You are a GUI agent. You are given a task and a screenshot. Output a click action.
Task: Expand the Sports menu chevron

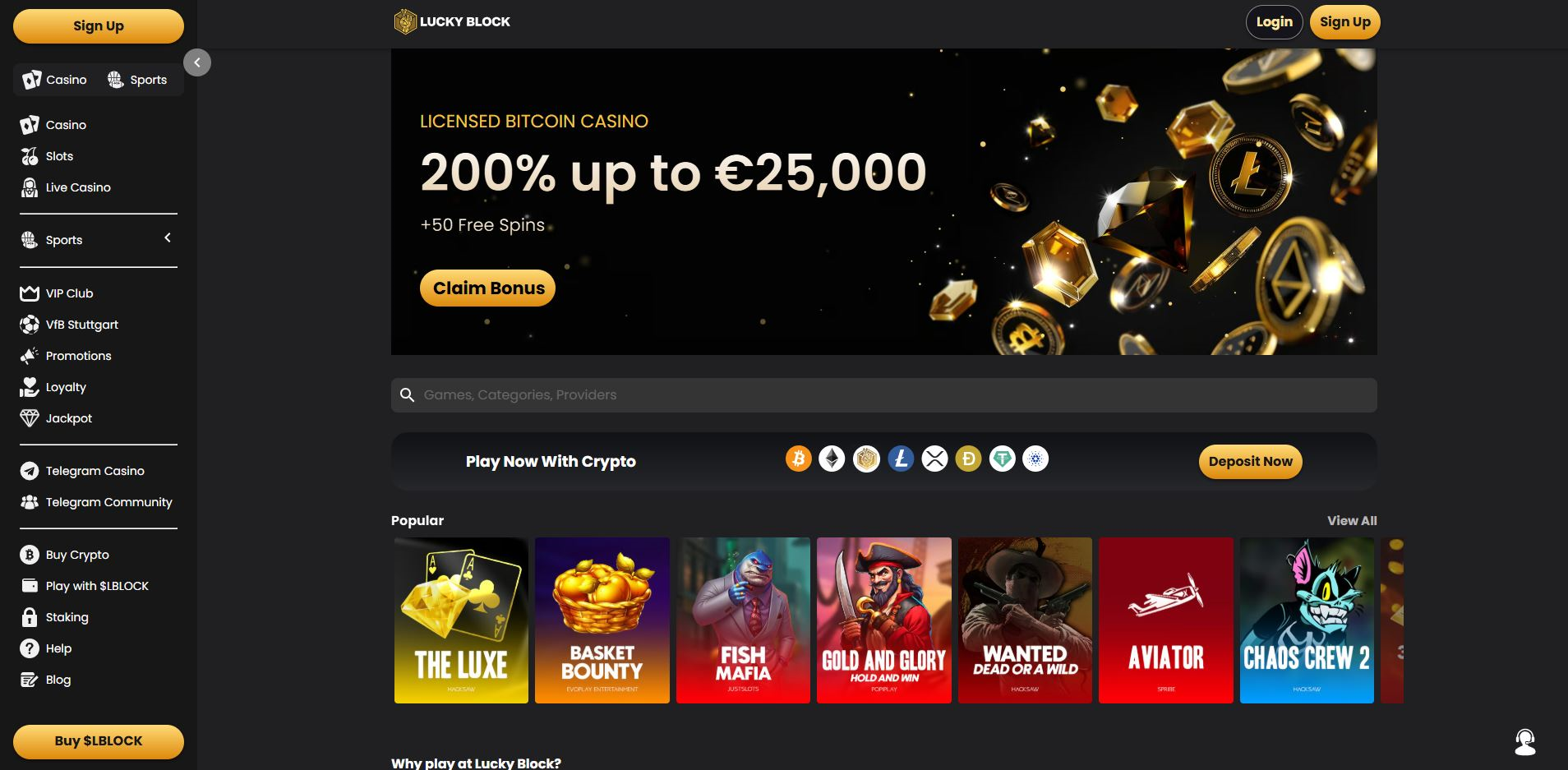168,238
